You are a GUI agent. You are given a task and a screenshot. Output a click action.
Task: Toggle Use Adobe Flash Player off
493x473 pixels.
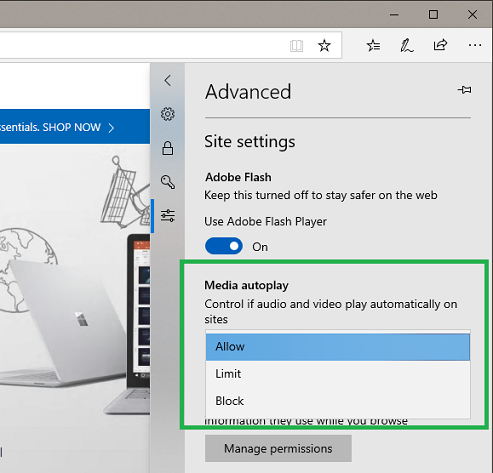pyautogui.click(x=224, y=246)
